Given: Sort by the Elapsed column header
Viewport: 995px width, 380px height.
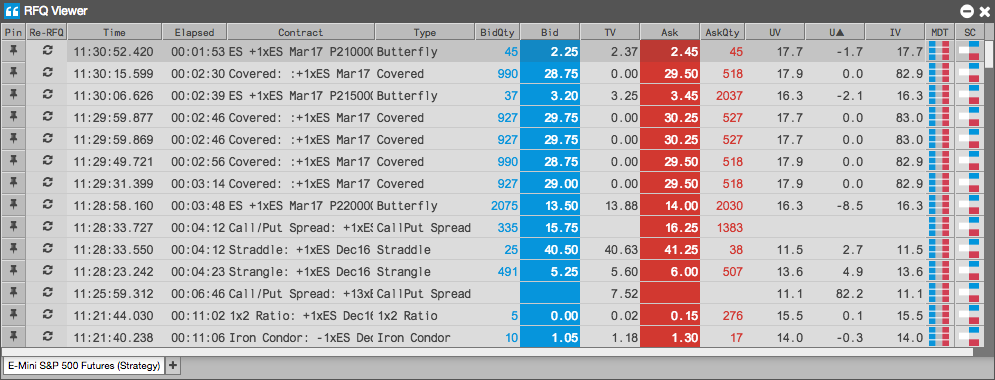Looking at the screenshot, I should pyautogui.click(x=194, y=32).
